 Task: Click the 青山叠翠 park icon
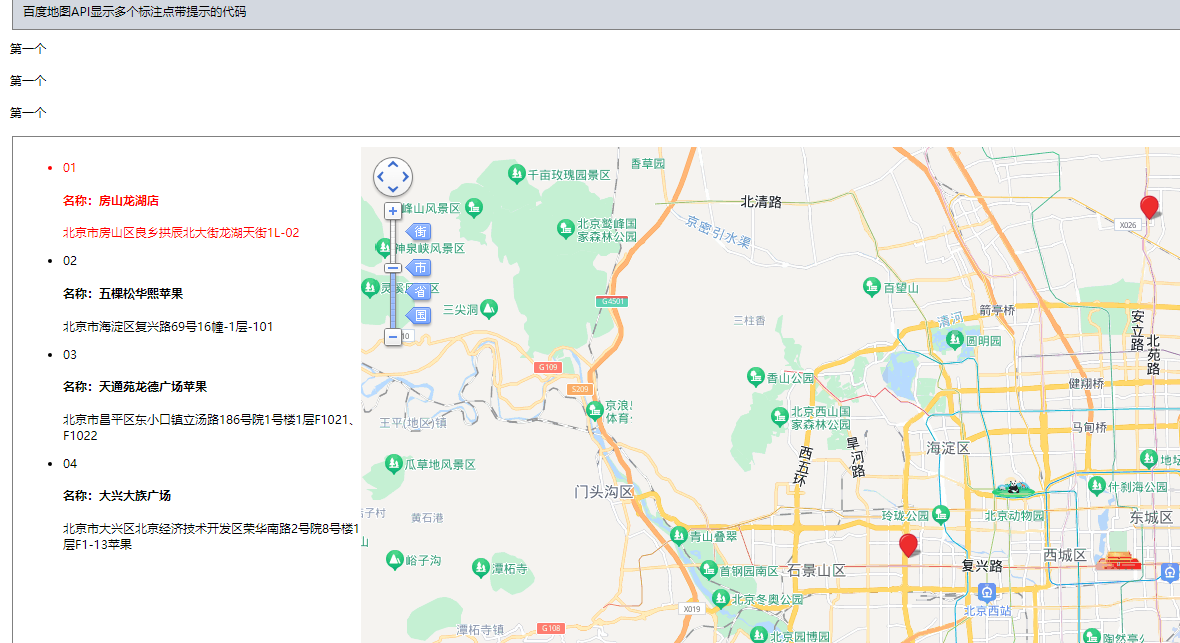point(678,535)
